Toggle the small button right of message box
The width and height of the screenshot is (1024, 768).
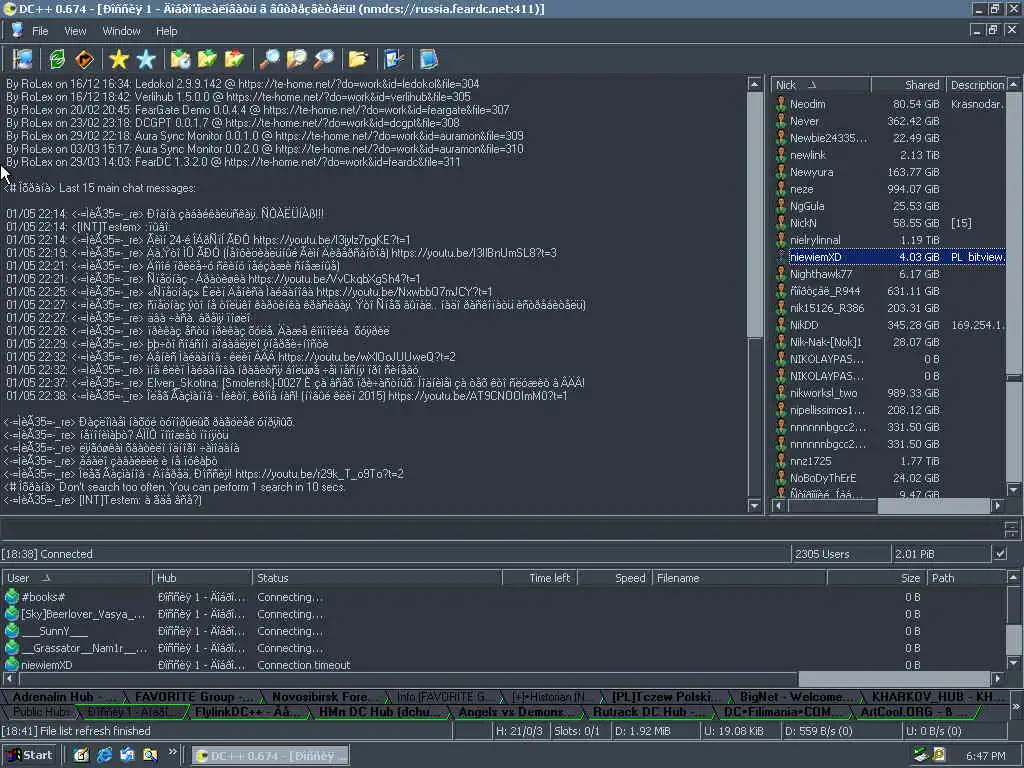tap(1011, 529)
